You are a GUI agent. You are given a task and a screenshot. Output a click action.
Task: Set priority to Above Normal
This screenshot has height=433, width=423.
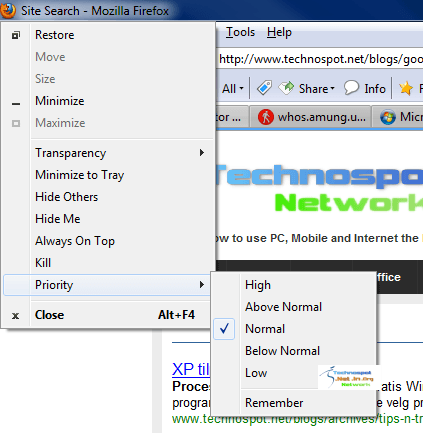click(293, 307)
